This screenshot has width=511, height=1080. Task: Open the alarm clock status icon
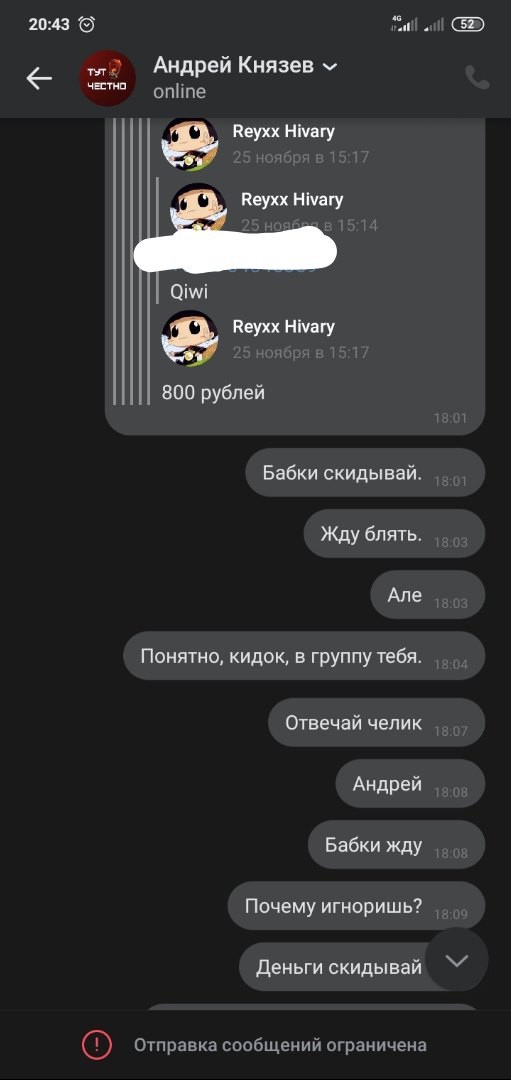pos(87,24)
